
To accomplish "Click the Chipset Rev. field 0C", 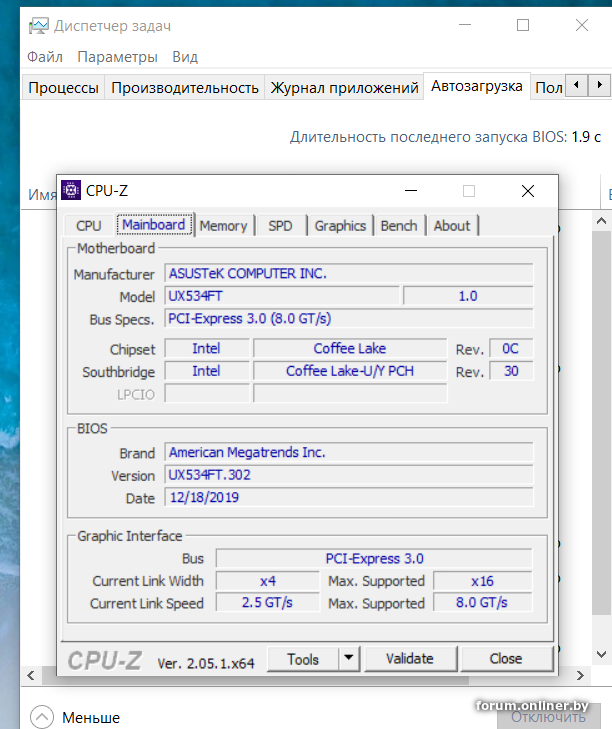I will click(511, 349).
